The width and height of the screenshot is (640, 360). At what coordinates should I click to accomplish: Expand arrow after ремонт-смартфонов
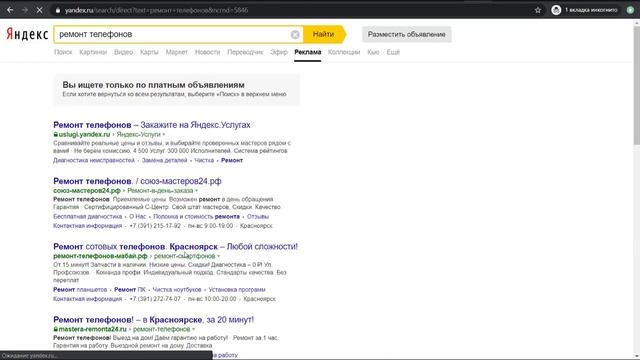(218, 256)
